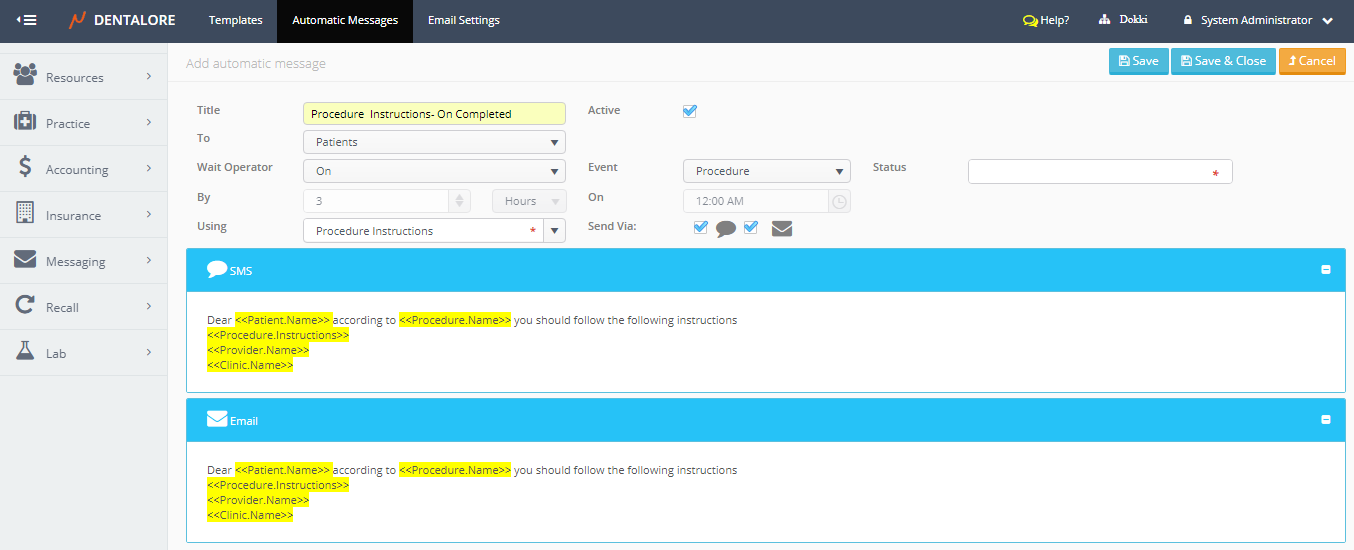Screen dimensions: 1354x550
Task: Uncheck the SMS send via checkbox
Action: [700, 227]
